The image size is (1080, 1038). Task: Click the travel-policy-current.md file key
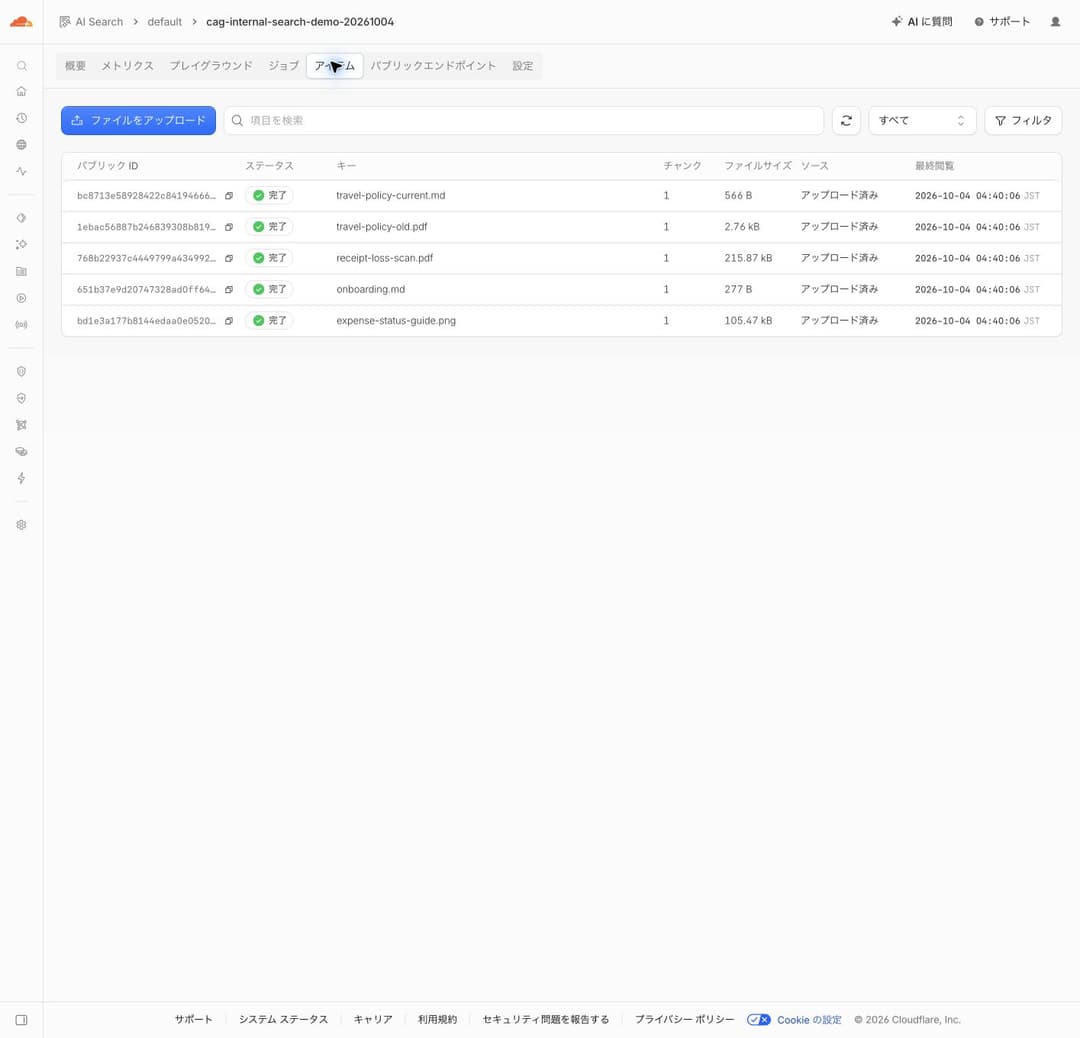click(x=391, y=196)
